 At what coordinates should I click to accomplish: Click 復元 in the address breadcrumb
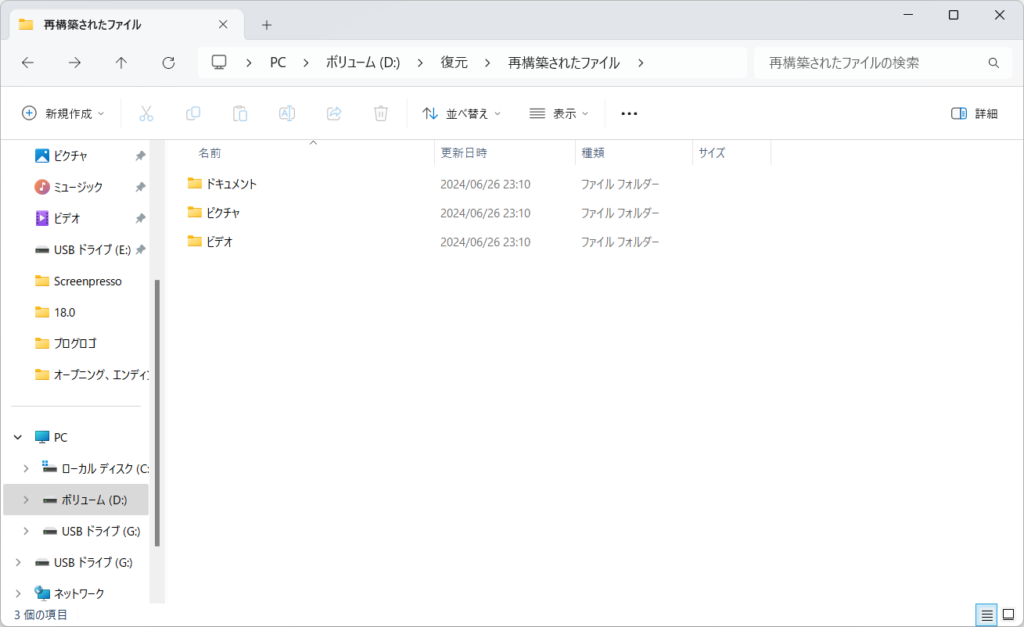[x=454, y=63]
